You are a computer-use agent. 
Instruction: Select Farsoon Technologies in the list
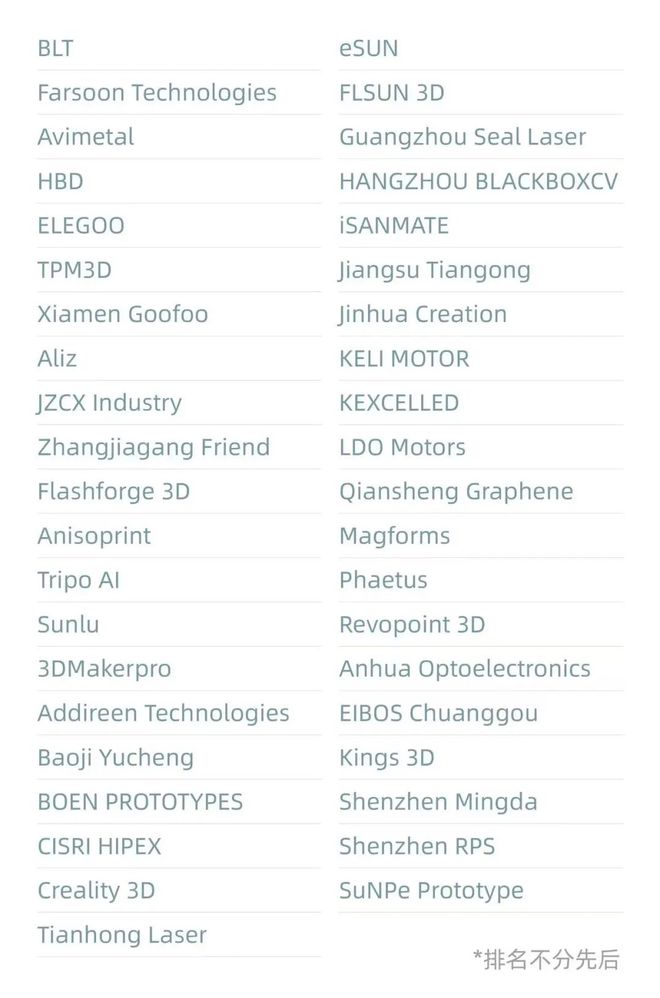157,93
